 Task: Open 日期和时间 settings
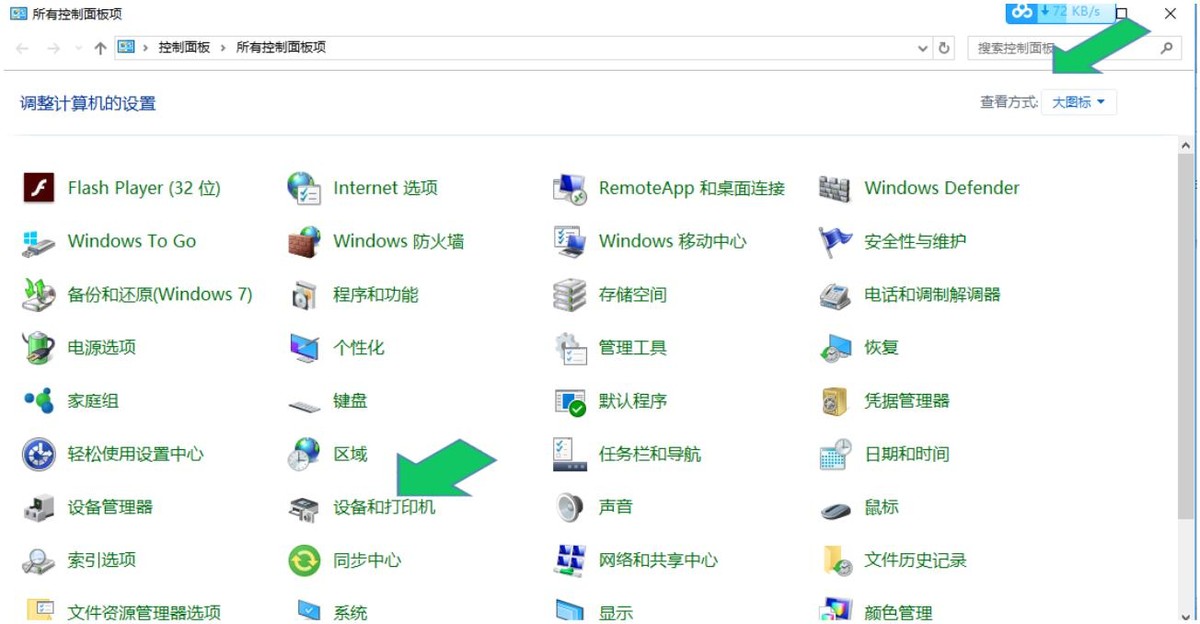tap(906, 454)
